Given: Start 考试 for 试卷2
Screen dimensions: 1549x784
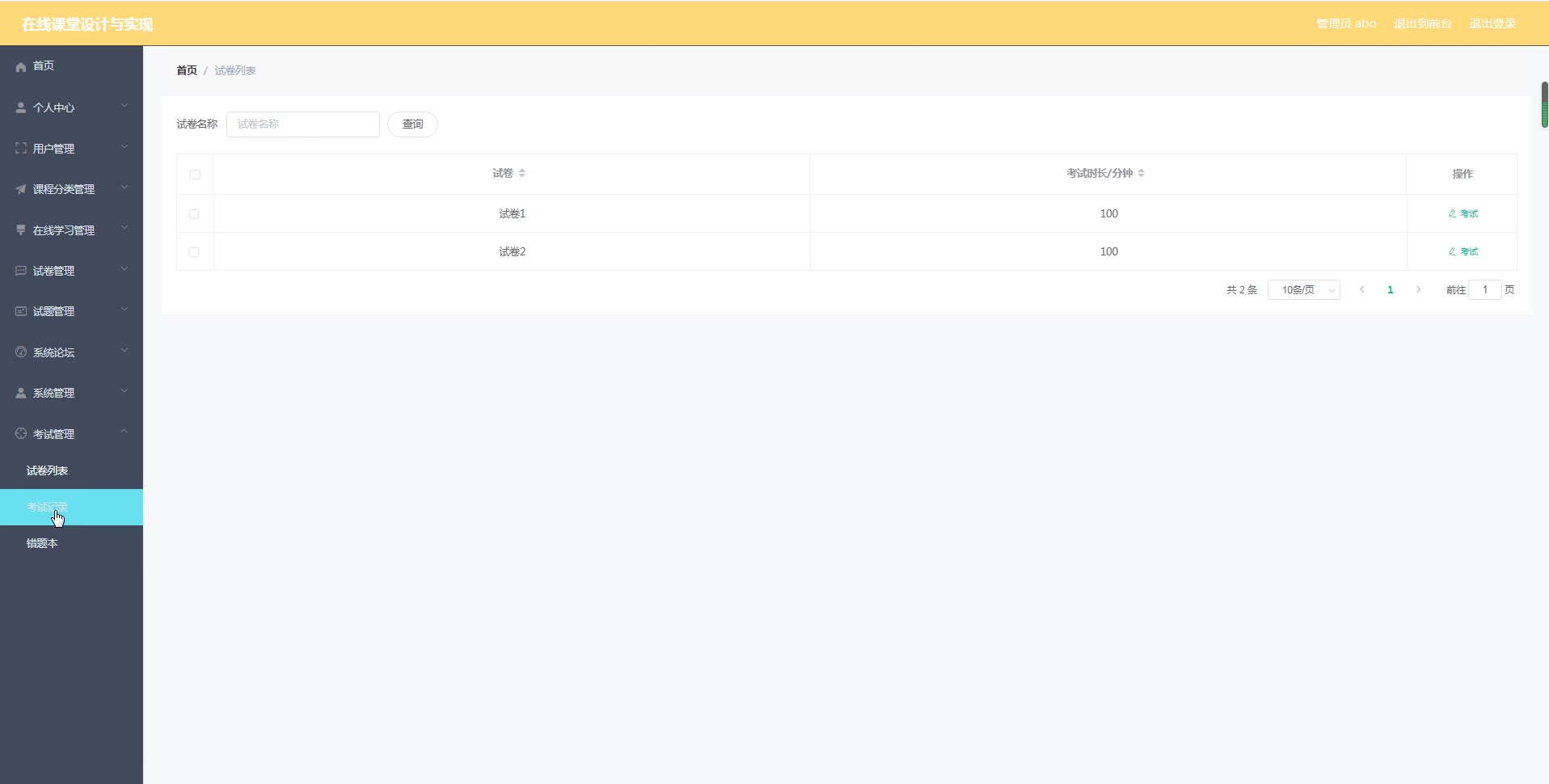Looking at the screenshot, I should [x=1462, y=251].
